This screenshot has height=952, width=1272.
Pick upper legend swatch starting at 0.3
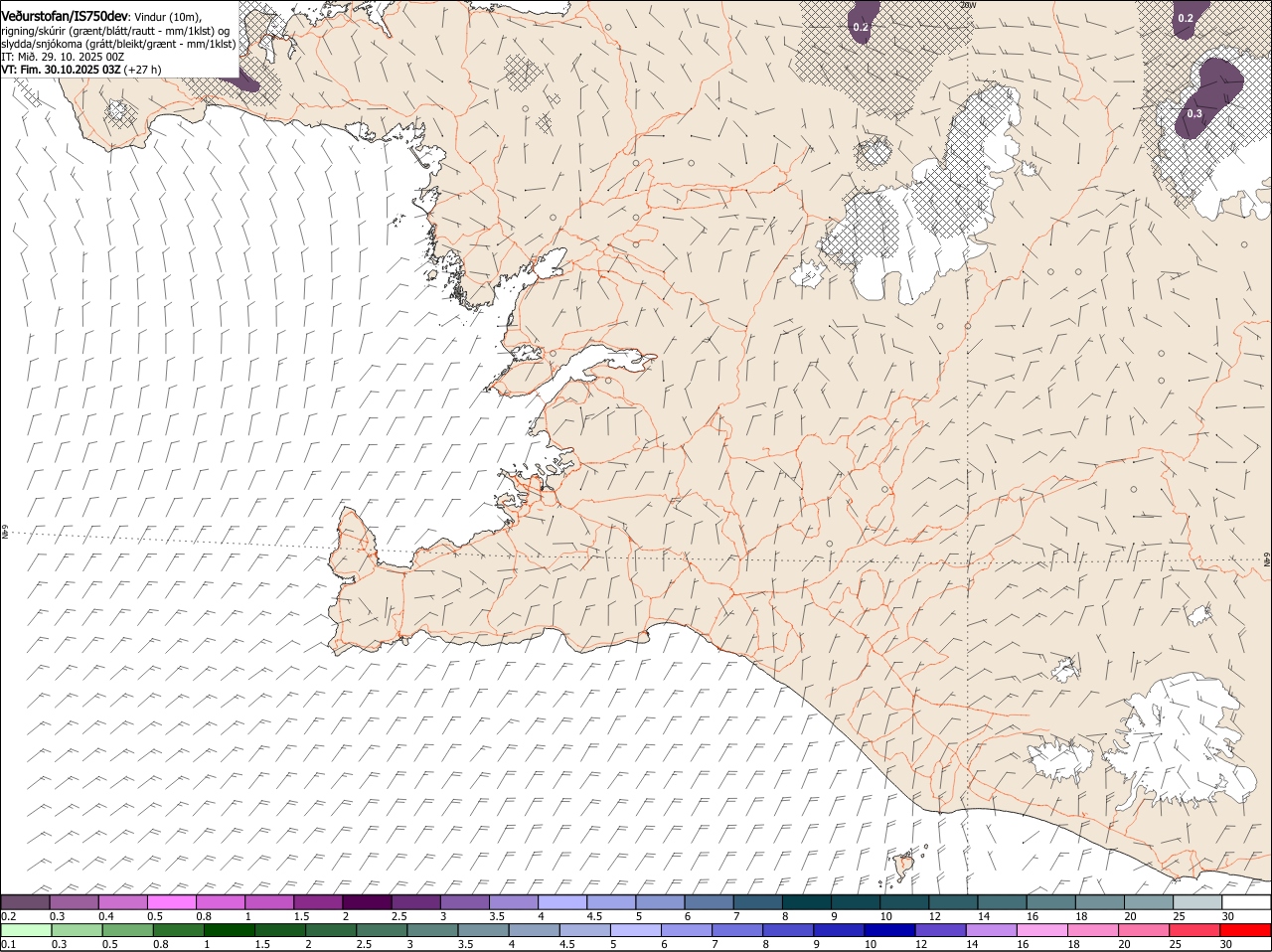click(x=74, y=902)
